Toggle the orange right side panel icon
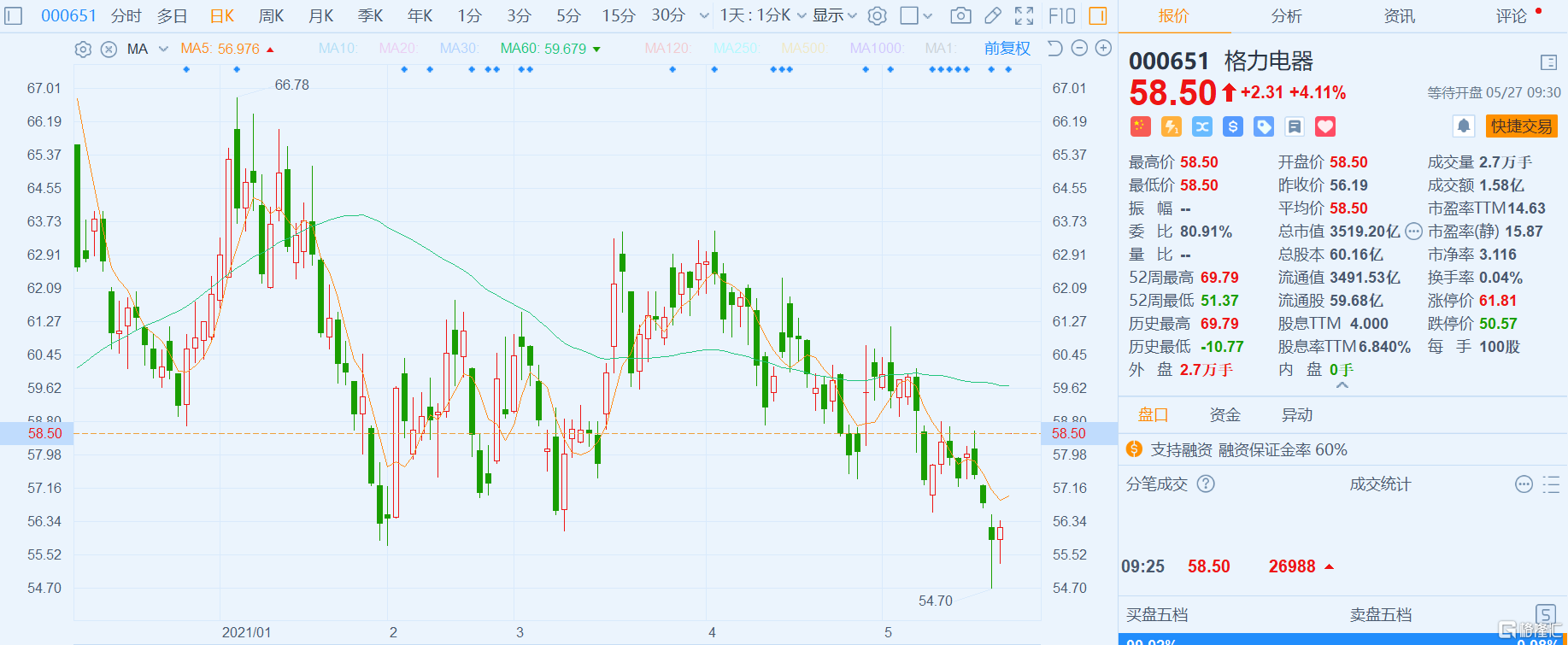This screenshot has width=1568, height=645. [1098, 15]
